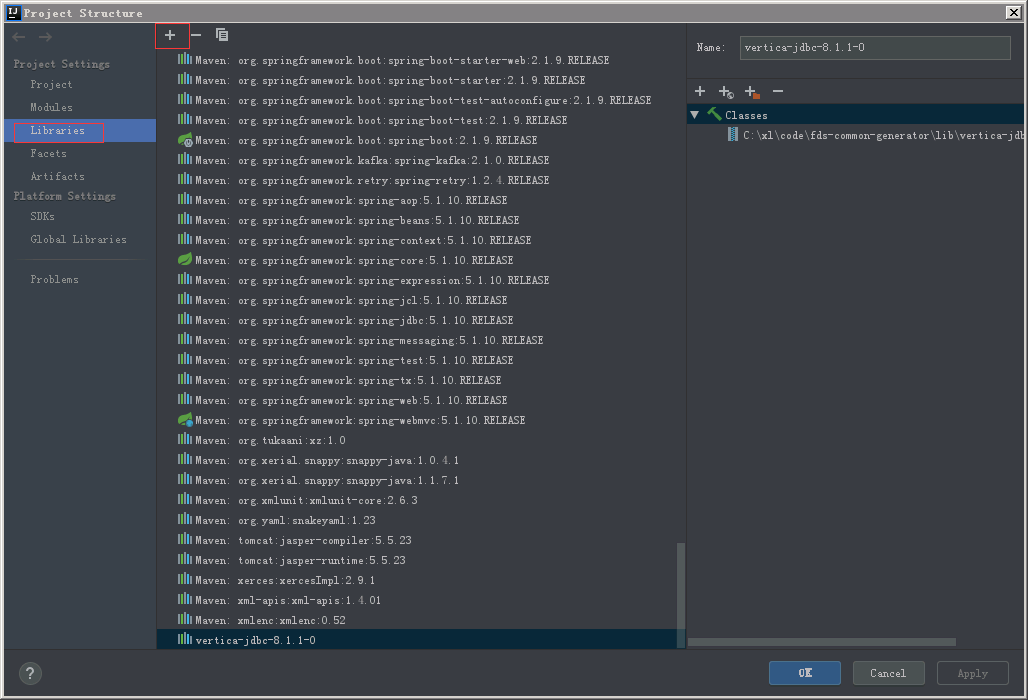
Task: Remove the selected library with minus
Action: click(196, 35)
